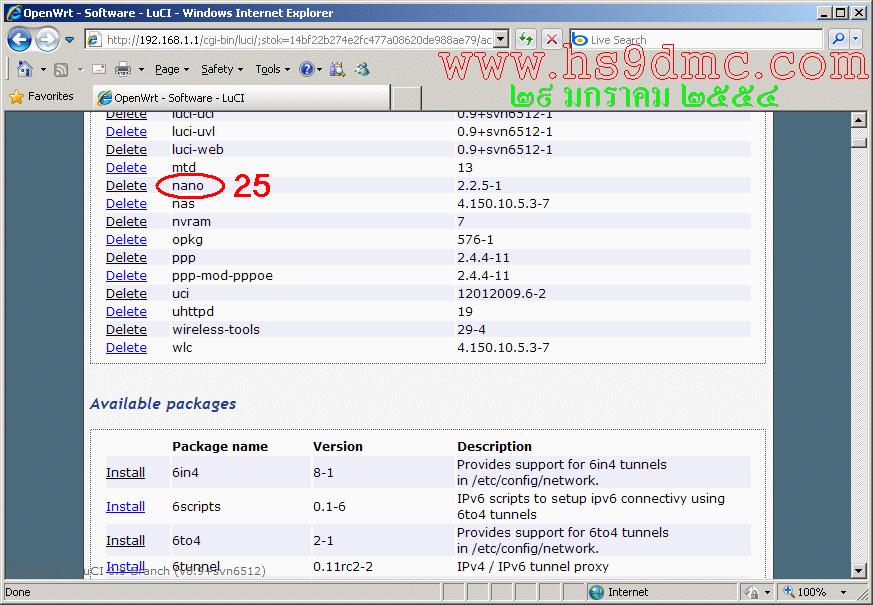The image size is (873, 605).
Task: Install the 6in4 package
Action: (x=125, y=473)
